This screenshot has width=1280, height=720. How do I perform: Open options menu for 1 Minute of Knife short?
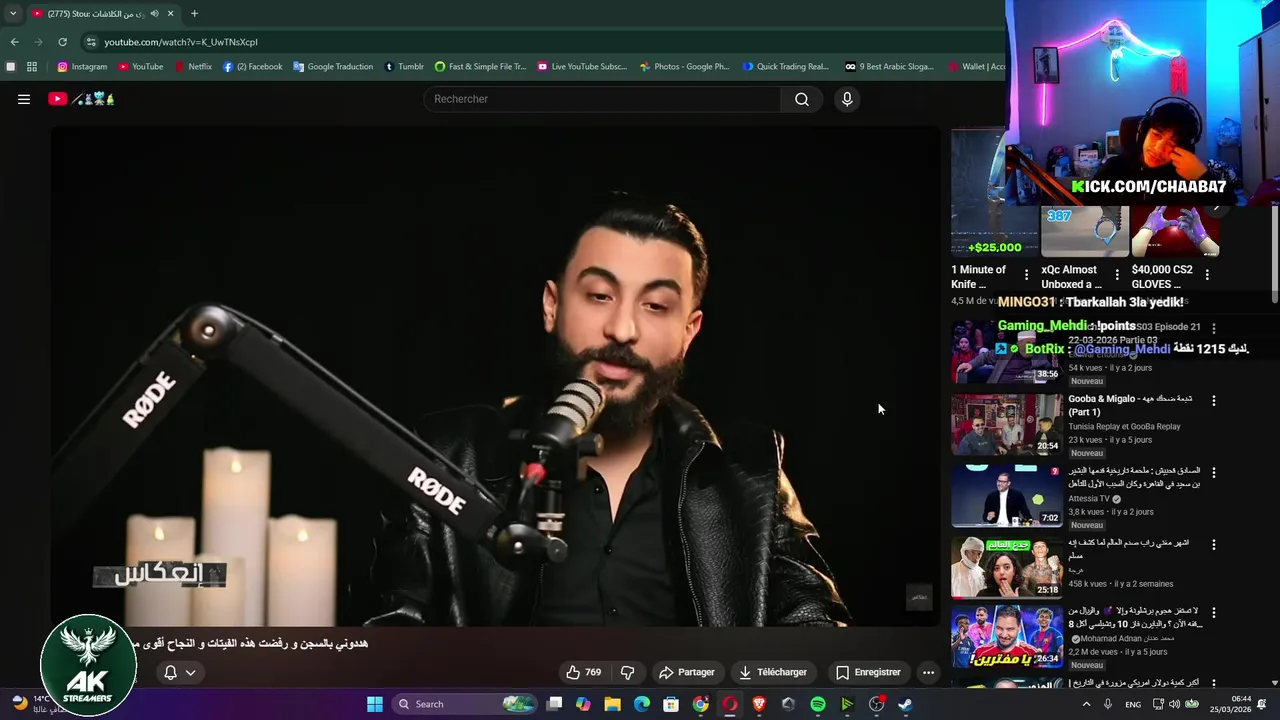pos(1026,274)
